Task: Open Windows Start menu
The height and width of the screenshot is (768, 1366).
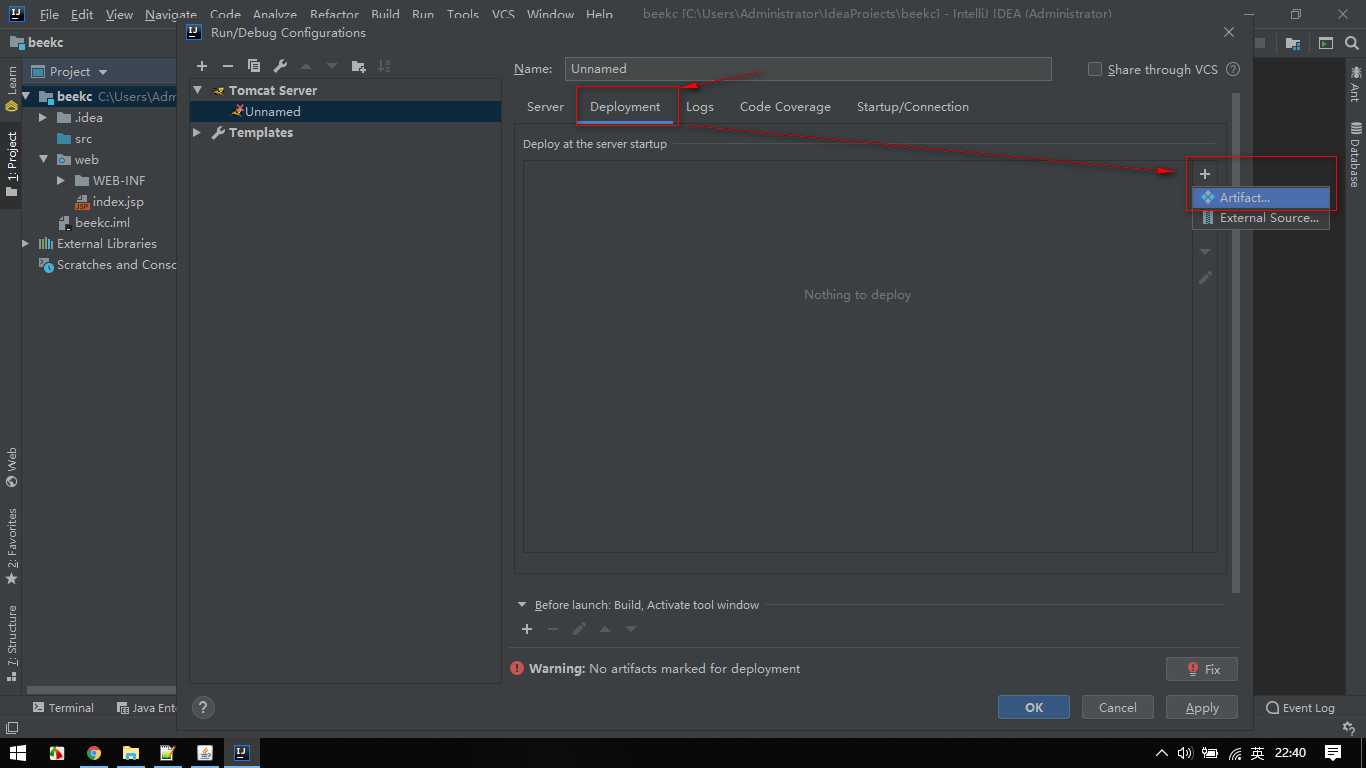Action: click(17, 752)
